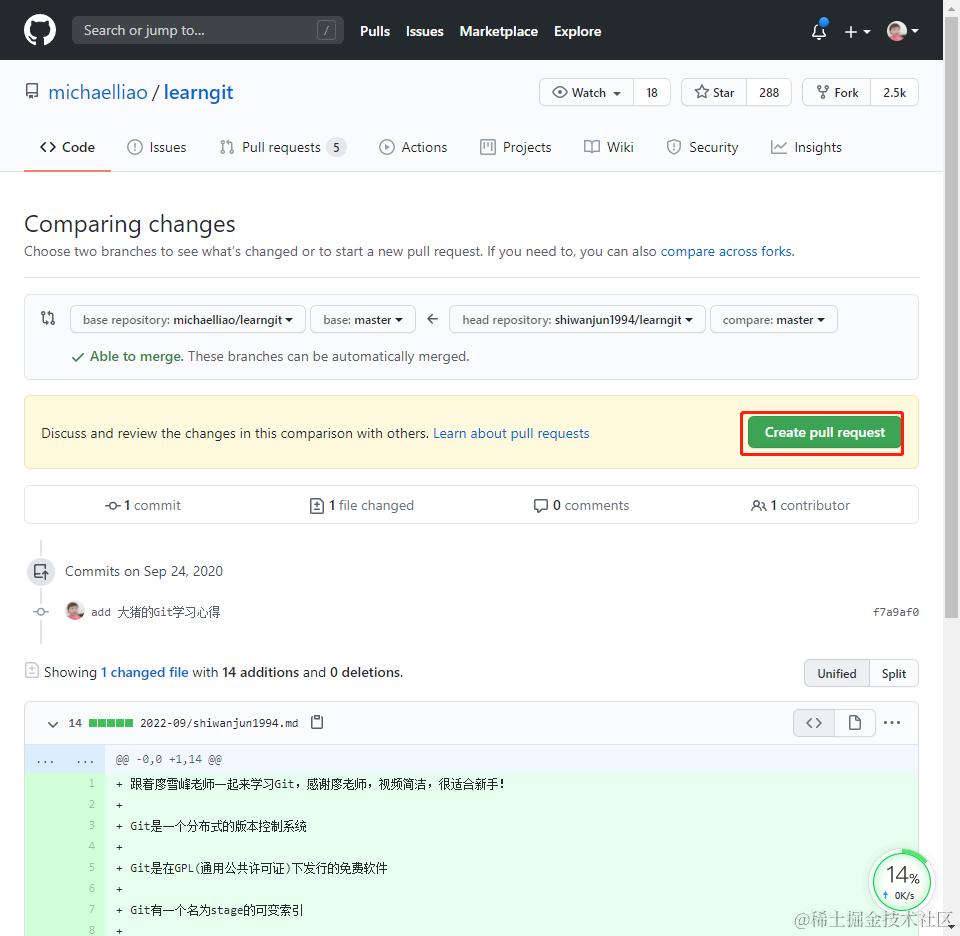Click the watchers count 18
Viewport: 960px width, 936px height.
[x=651, y=92]
